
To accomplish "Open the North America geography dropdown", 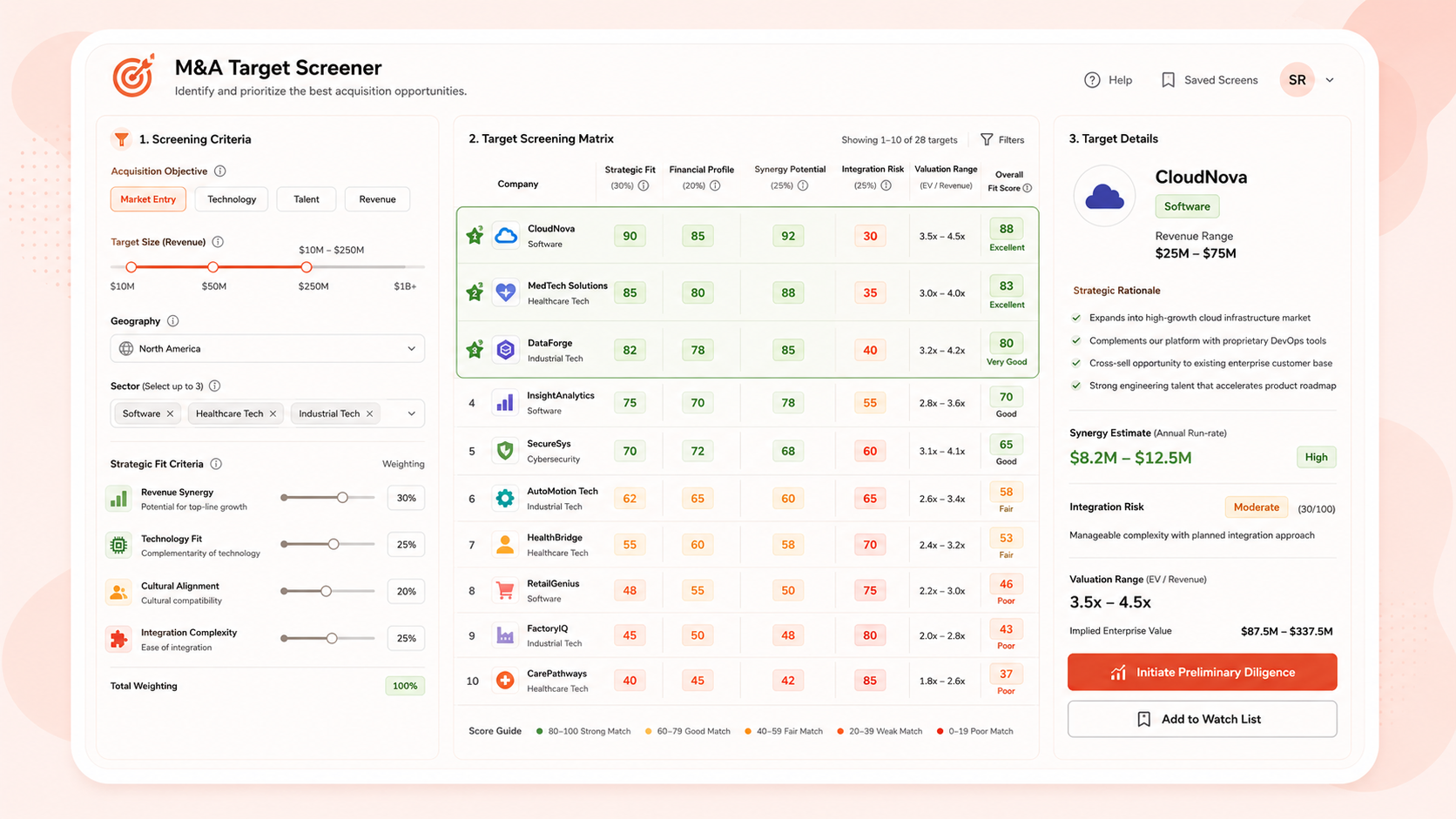I will pyautogui.click(x=267, y=348).
